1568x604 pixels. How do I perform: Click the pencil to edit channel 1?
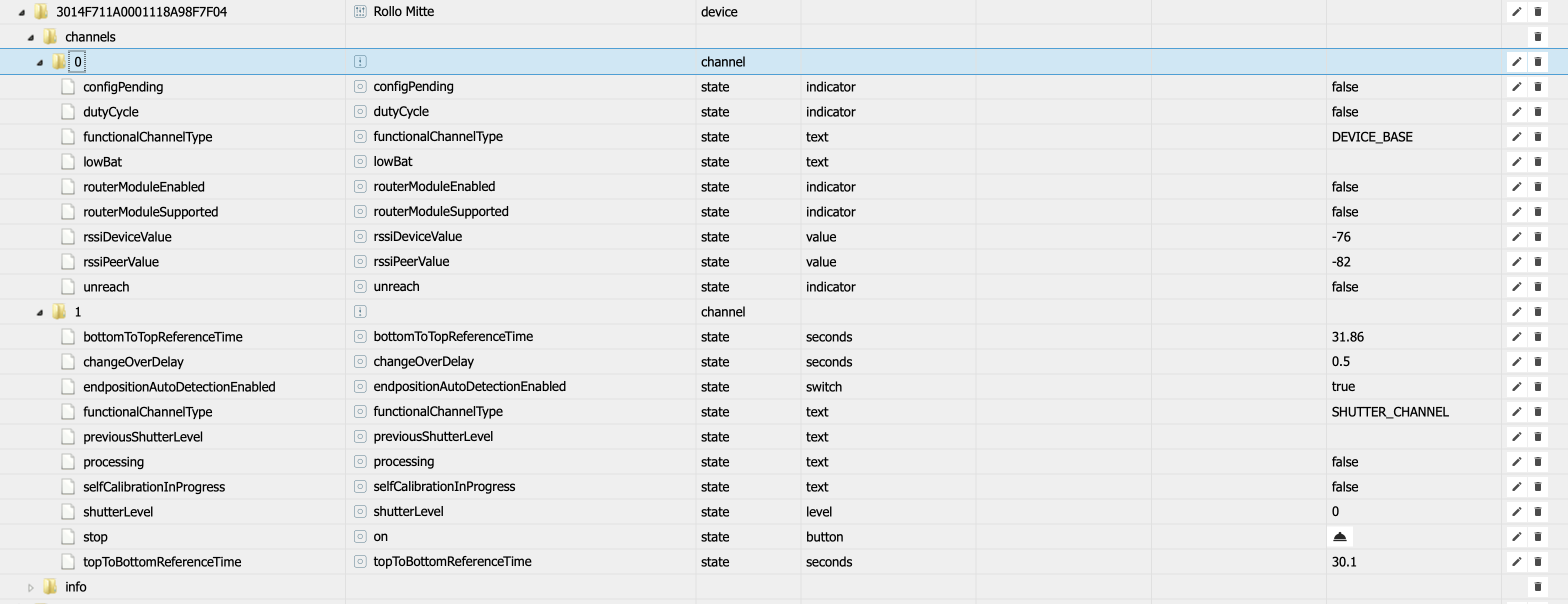(1516, 311)
